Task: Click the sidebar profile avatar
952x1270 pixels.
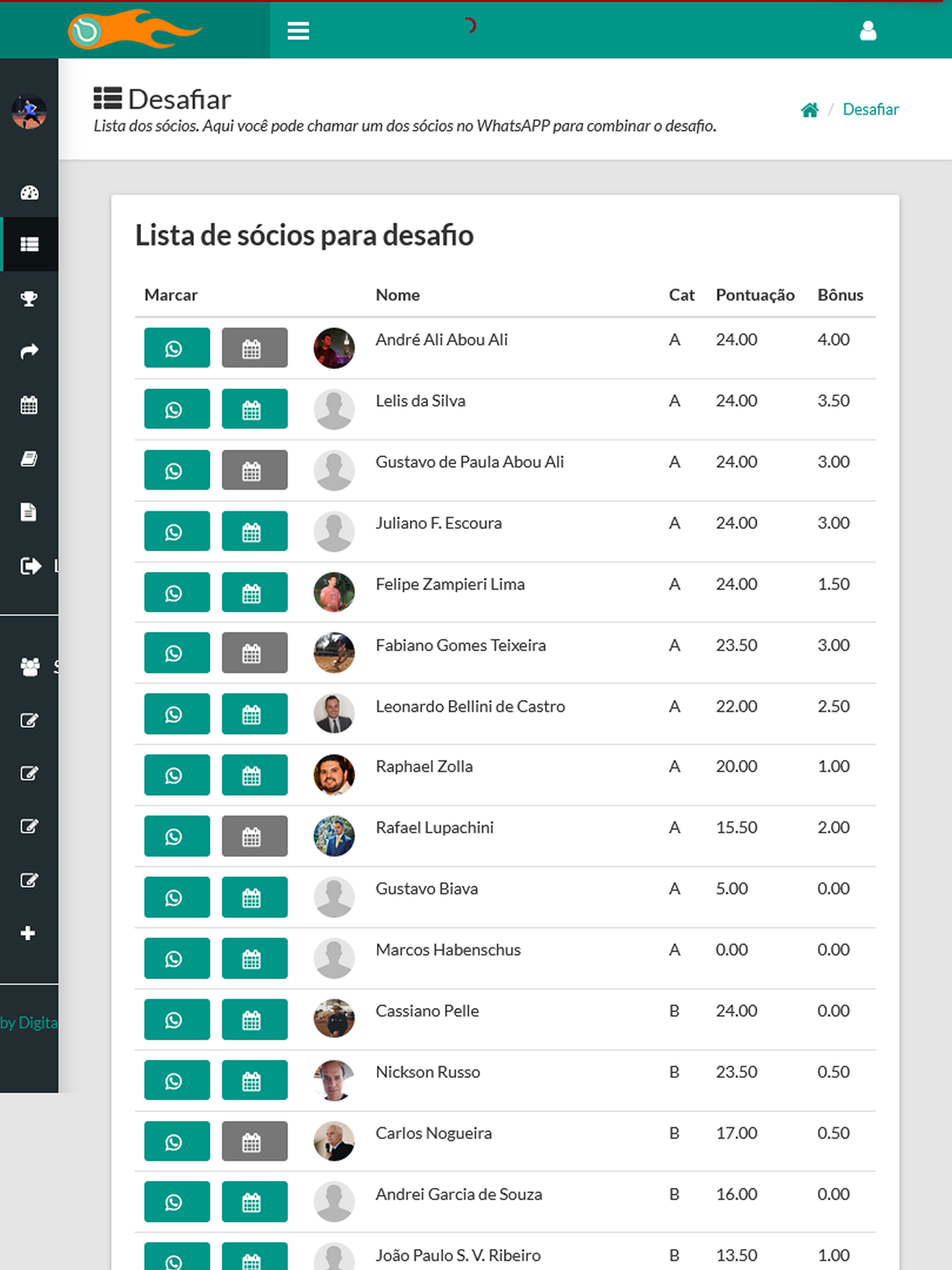Action: click(29, 112)
